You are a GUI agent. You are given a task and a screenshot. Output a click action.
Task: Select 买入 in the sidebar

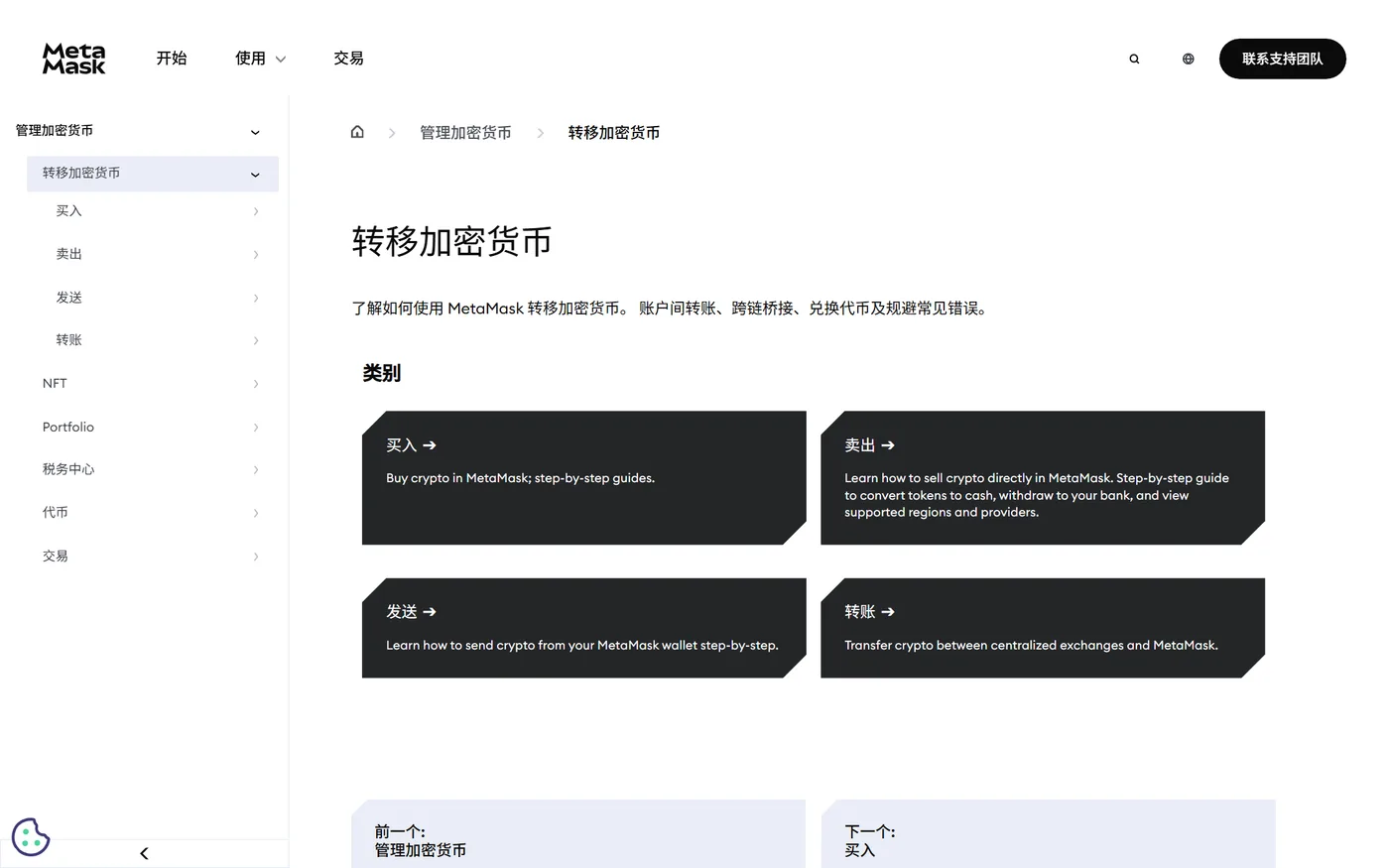[x=68, y=211]
